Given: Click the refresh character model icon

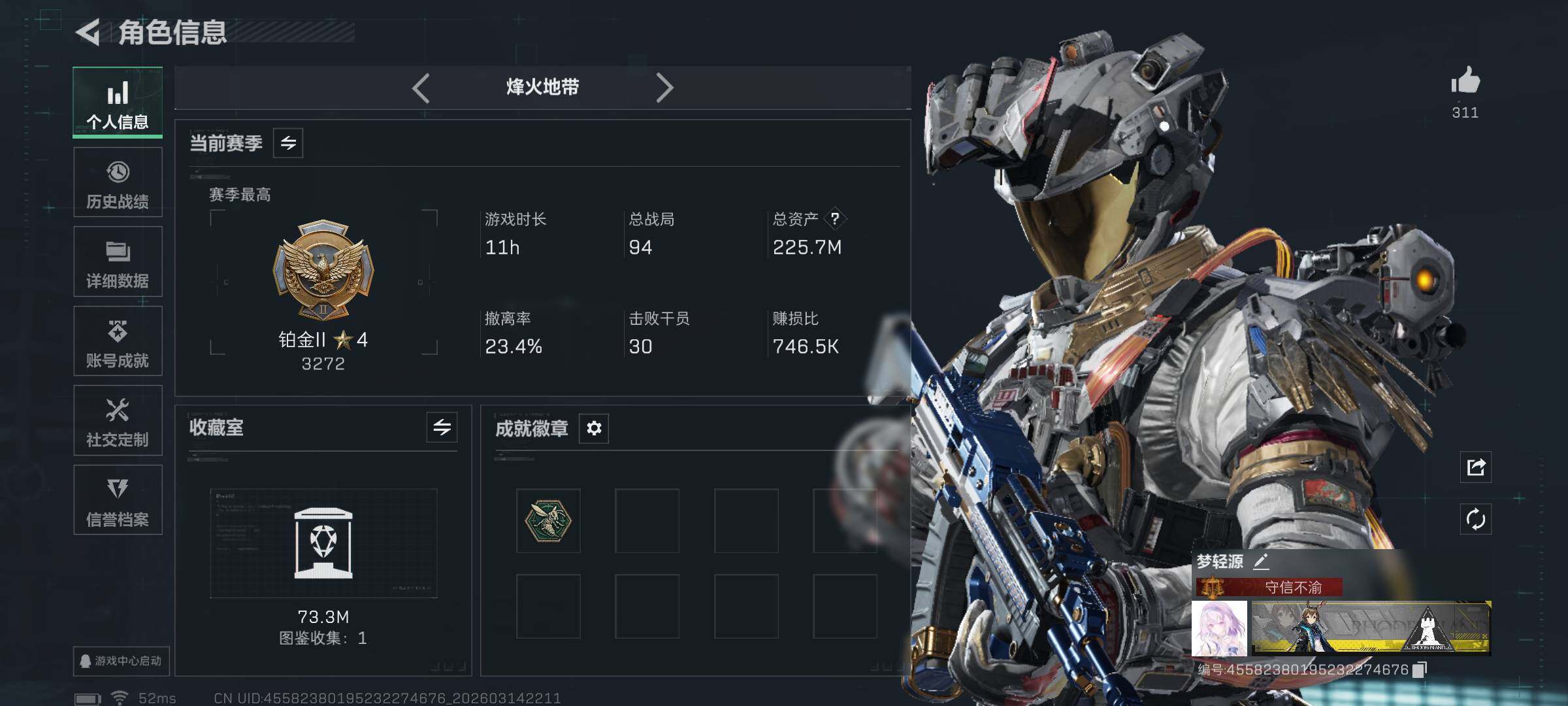Looking at the screenshot, I should [1476, 520].
